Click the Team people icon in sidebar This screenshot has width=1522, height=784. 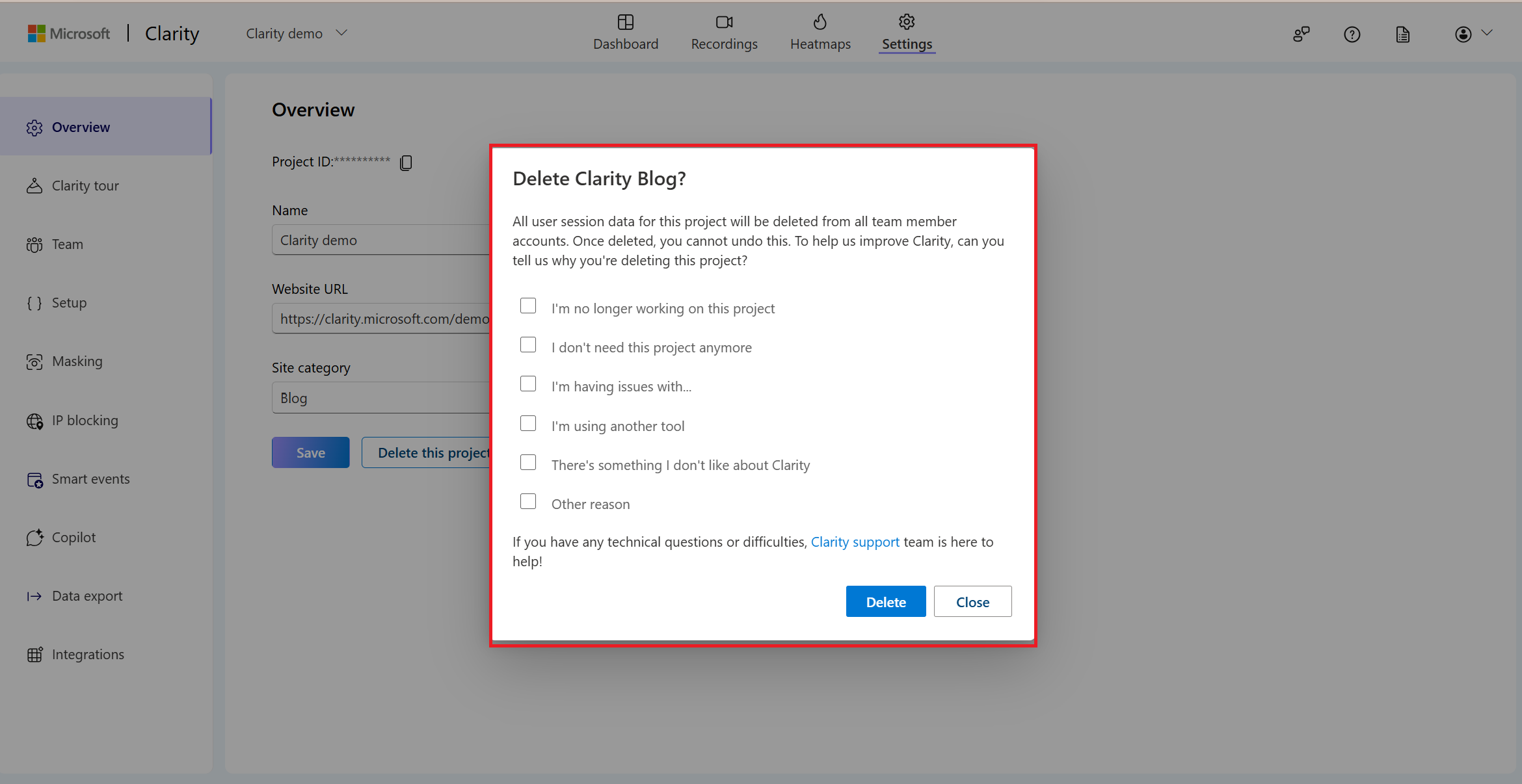pyautogui.click(x=34, y=244)
